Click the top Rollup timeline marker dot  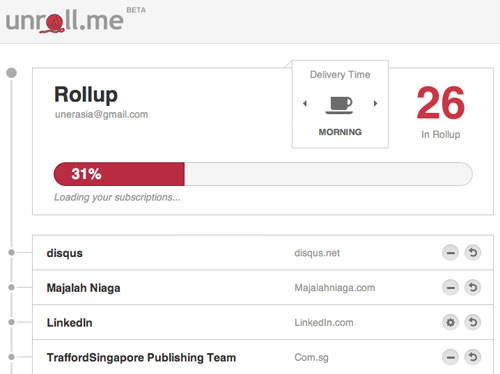12,73
